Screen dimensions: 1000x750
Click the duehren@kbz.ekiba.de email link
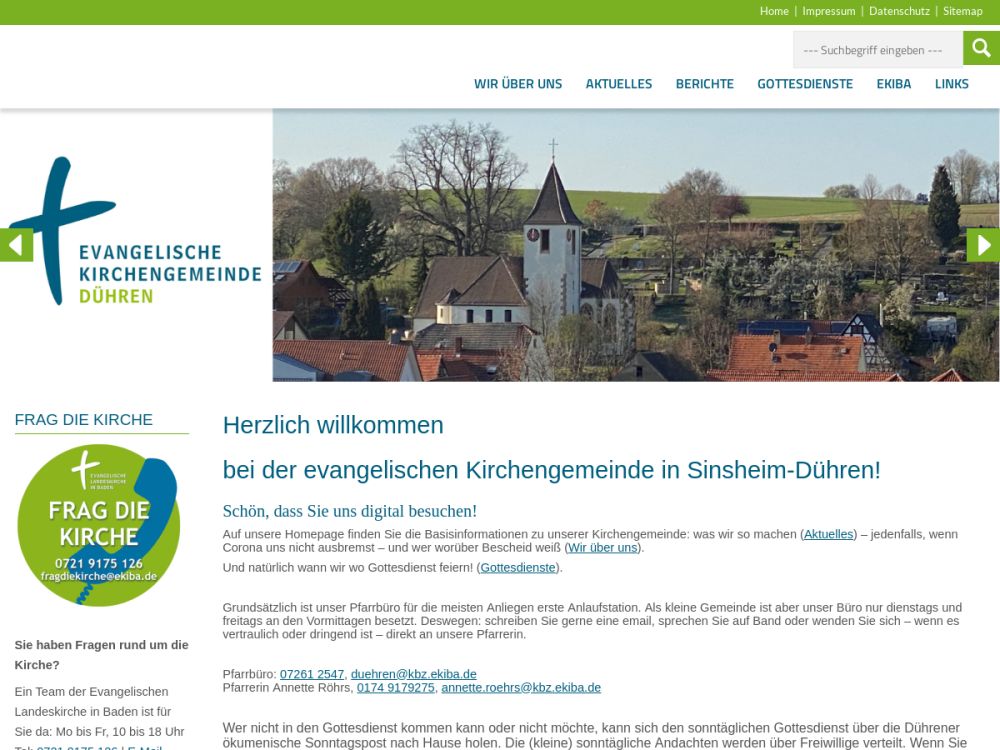pyautogui.click(x=413, y=674)
